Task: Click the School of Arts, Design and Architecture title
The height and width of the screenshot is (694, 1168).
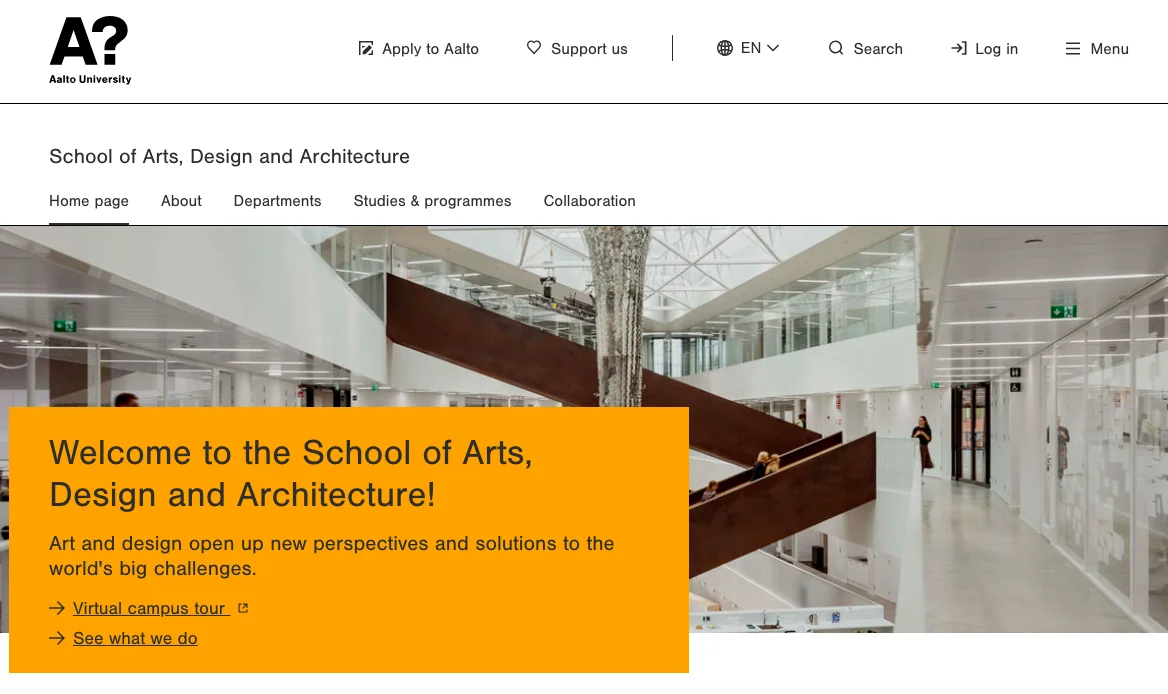Action: click(229, 157)
